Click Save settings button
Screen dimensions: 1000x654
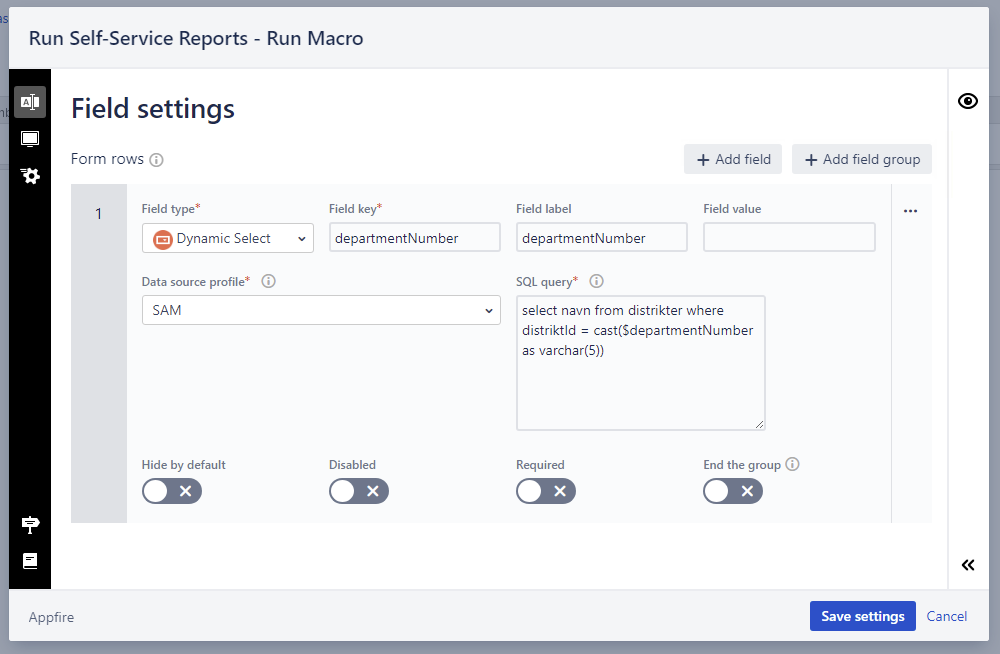pyautogui.click(x=862, y=616)
